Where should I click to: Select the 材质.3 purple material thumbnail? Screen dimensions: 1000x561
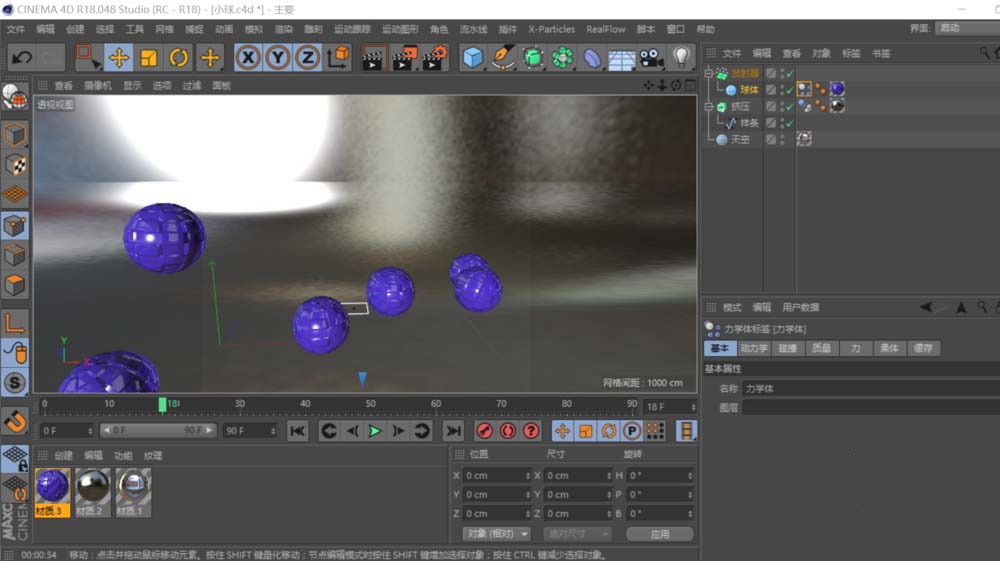[x=52, y=492]
